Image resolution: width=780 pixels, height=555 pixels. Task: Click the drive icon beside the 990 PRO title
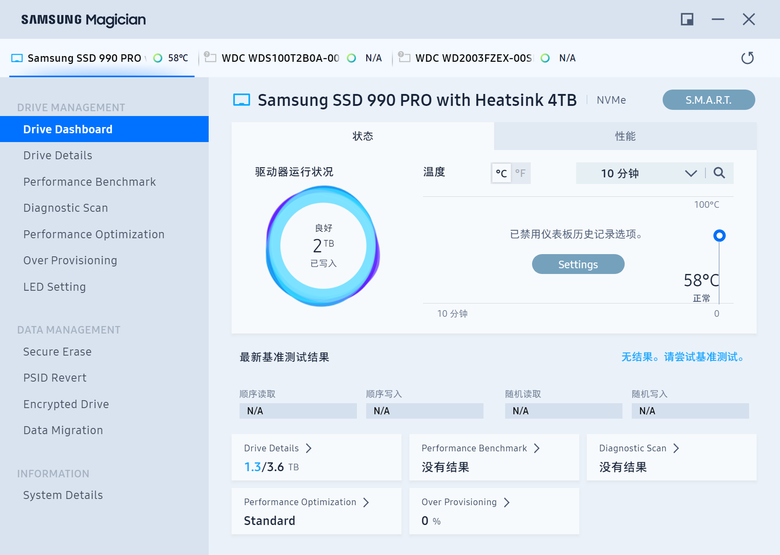click(x=242, y=100)
